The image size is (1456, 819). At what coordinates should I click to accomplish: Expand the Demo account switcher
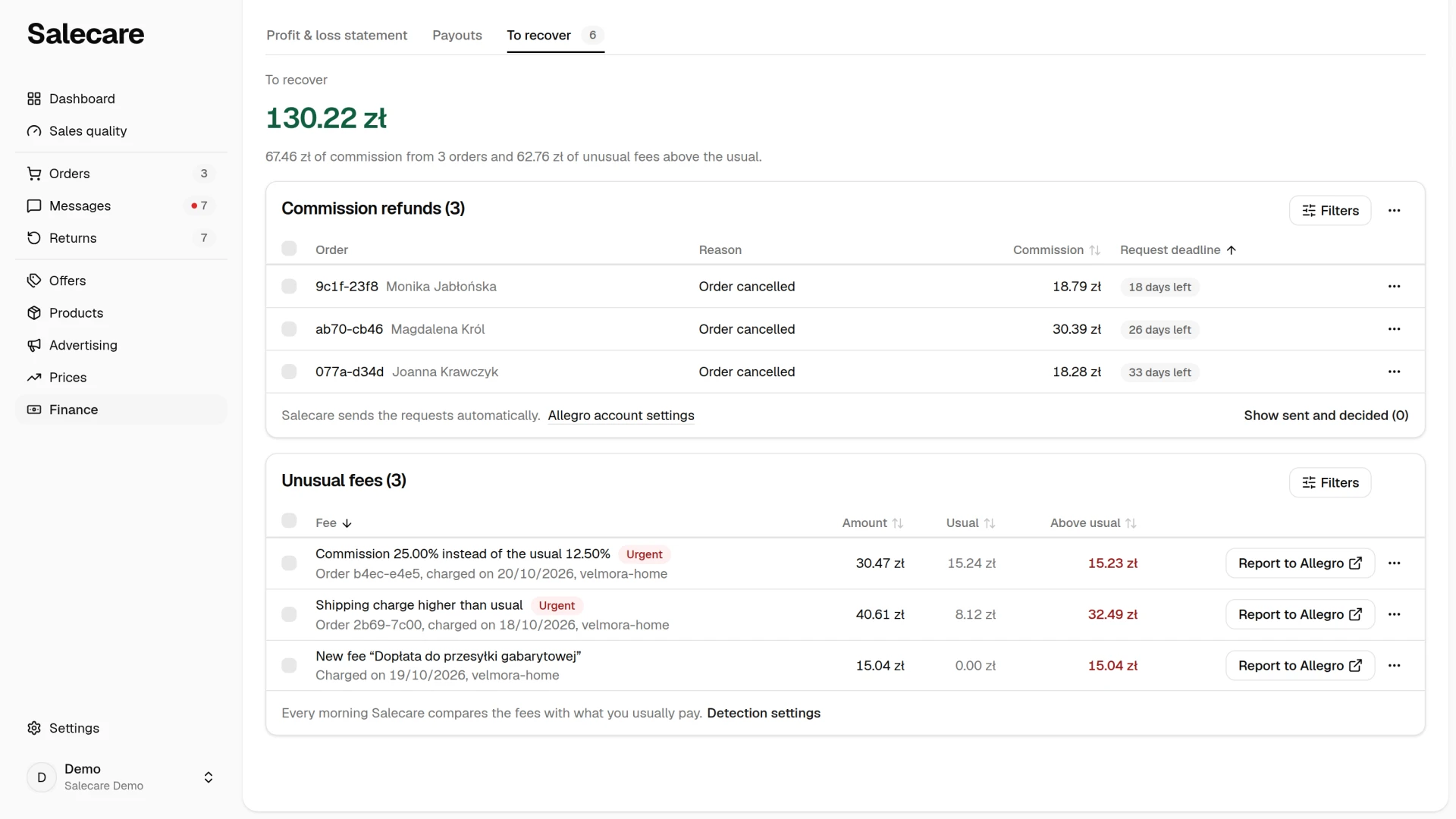pyautogui.click(x=209, y=777)
